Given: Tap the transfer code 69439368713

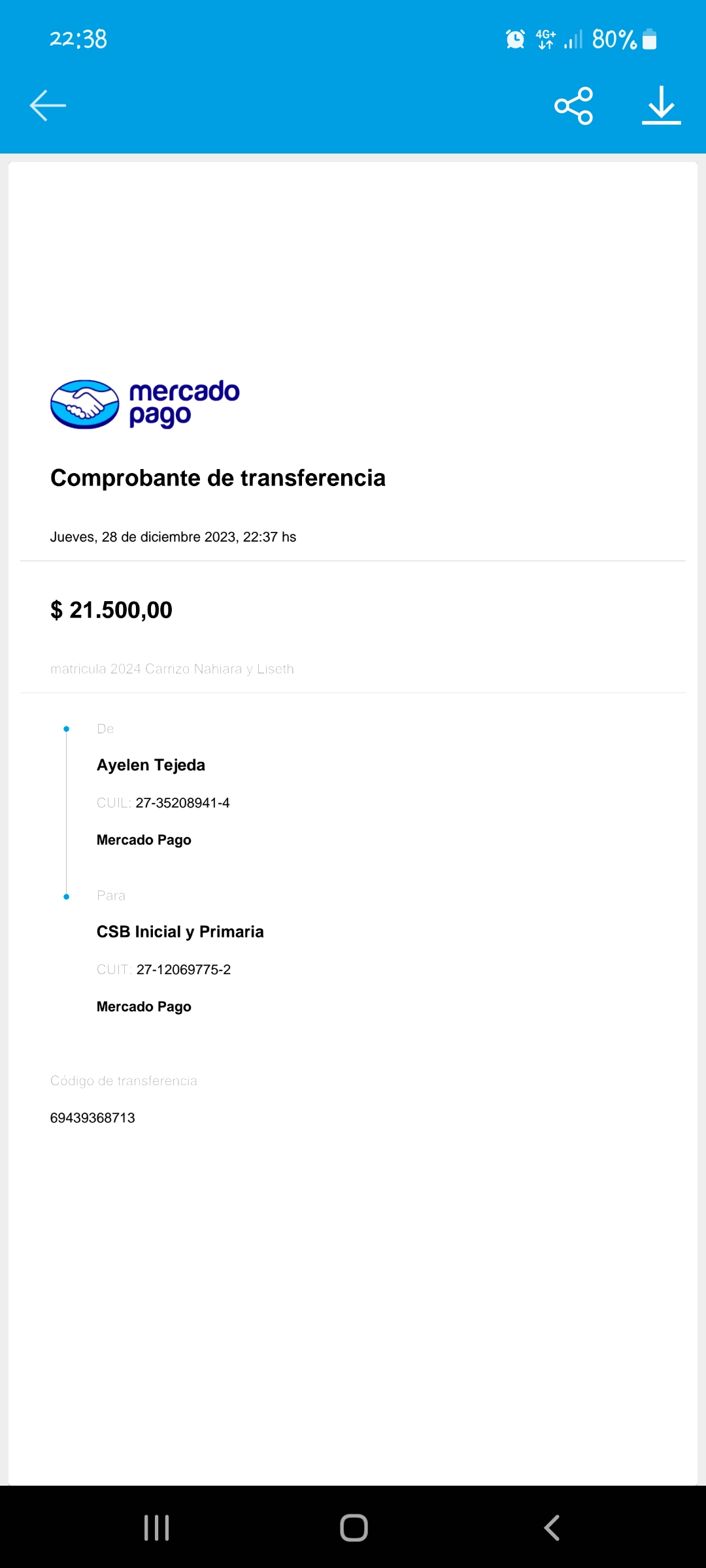Looking at the screenshot, I should tap(93, 1117).
